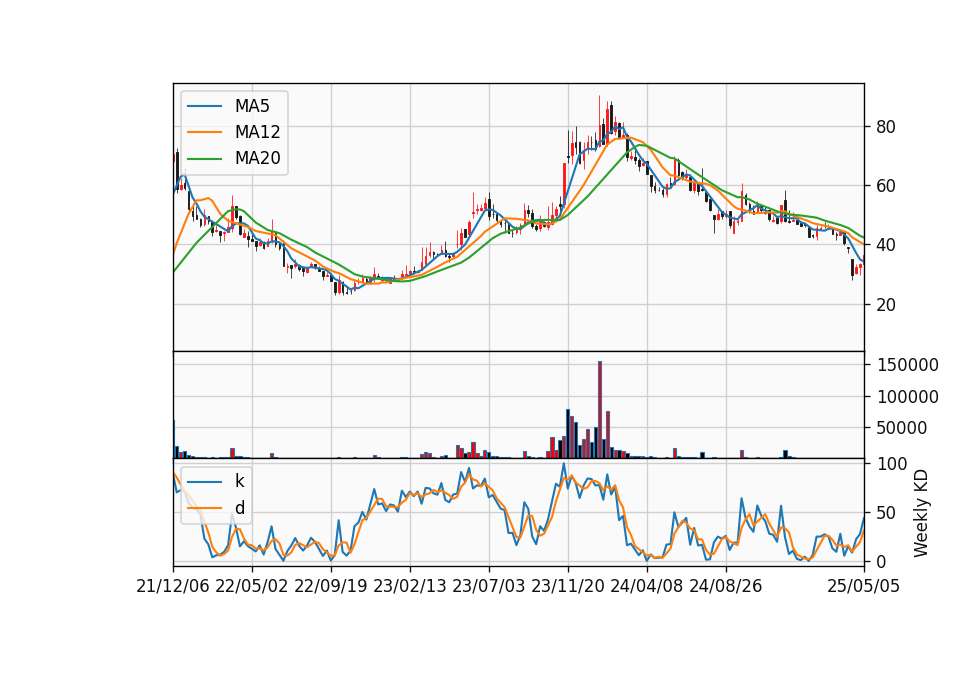This screenshot has width=960, height=690.
Task: Click the volume axis value 150000
Action: (x=907, y=365)
